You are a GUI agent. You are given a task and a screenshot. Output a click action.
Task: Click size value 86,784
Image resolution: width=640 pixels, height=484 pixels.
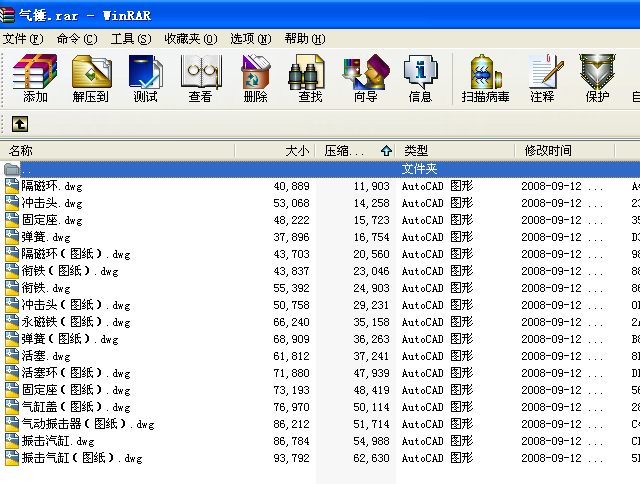[291, 441]
